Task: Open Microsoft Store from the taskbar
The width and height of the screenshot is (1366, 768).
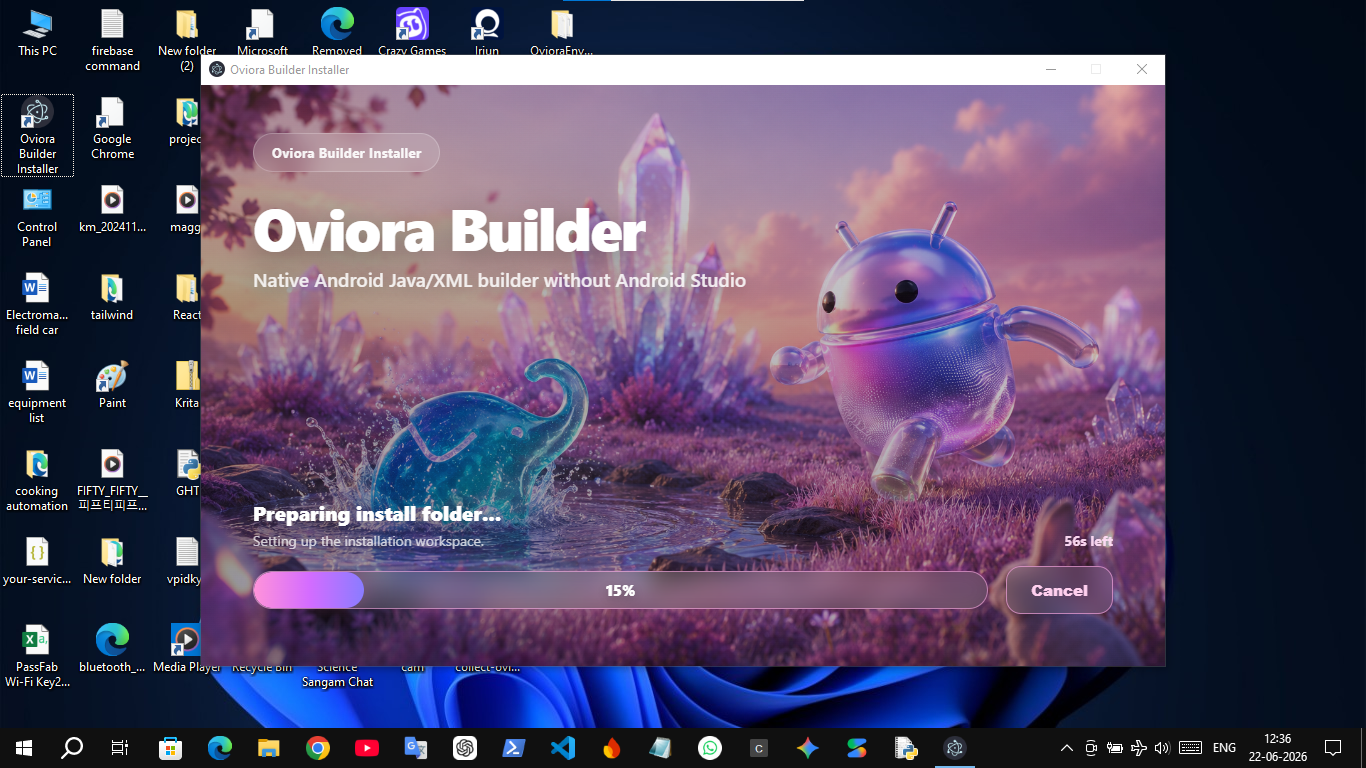Action: (x=170, y=747)
